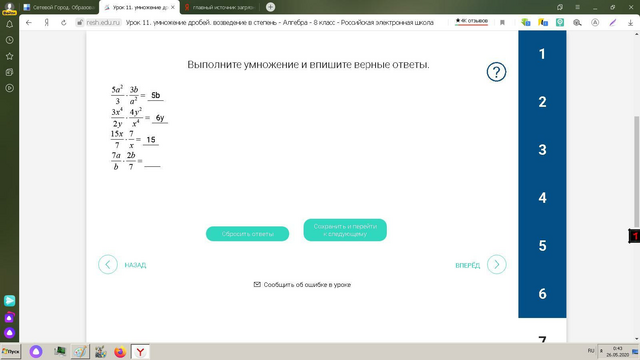Switch to Сетевой Город tab
Image resolution: width=640 pixels, height=360 pixels.
pyautogui.click(x=59, y=7)
